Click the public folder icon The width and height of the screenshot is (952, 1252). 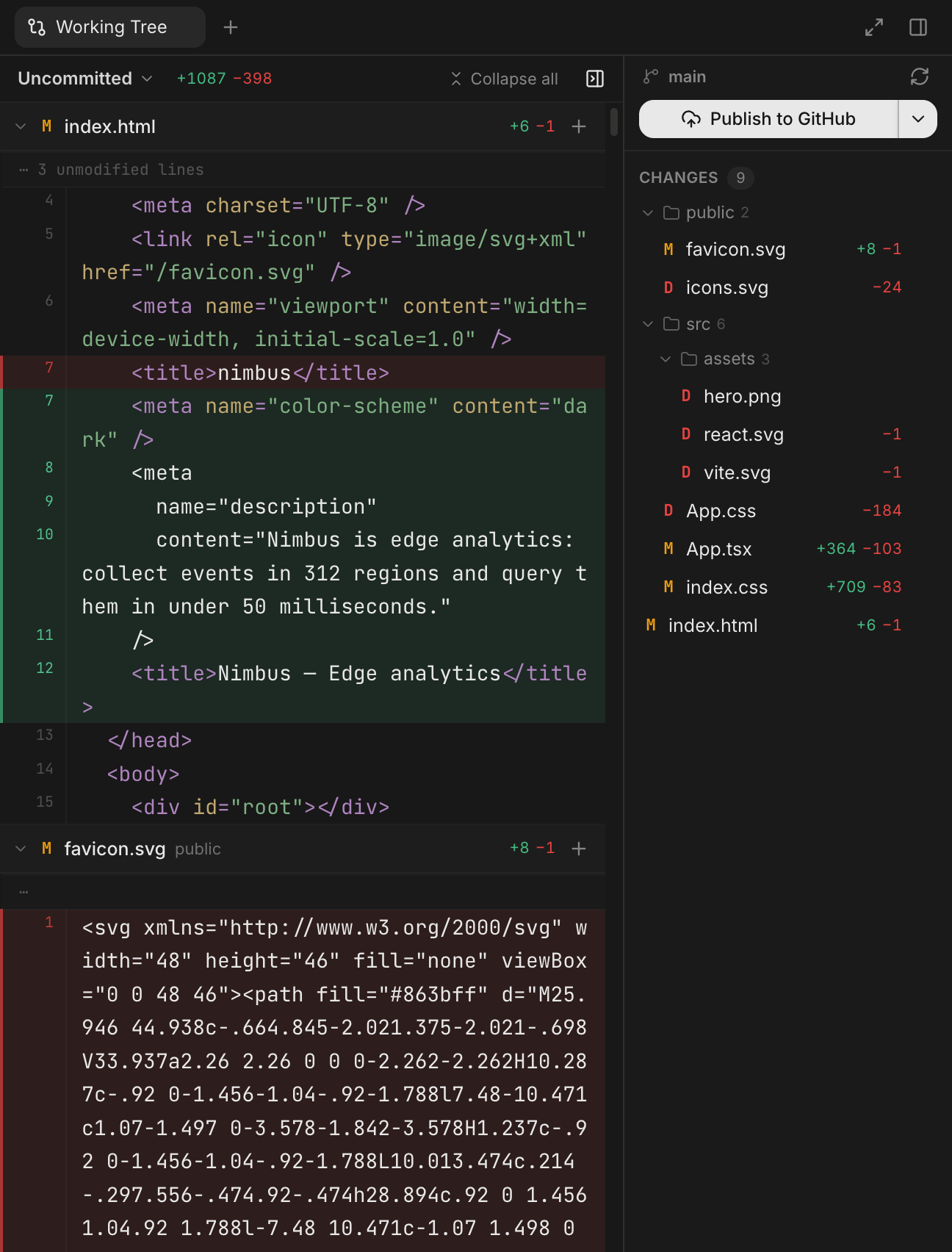671,212
